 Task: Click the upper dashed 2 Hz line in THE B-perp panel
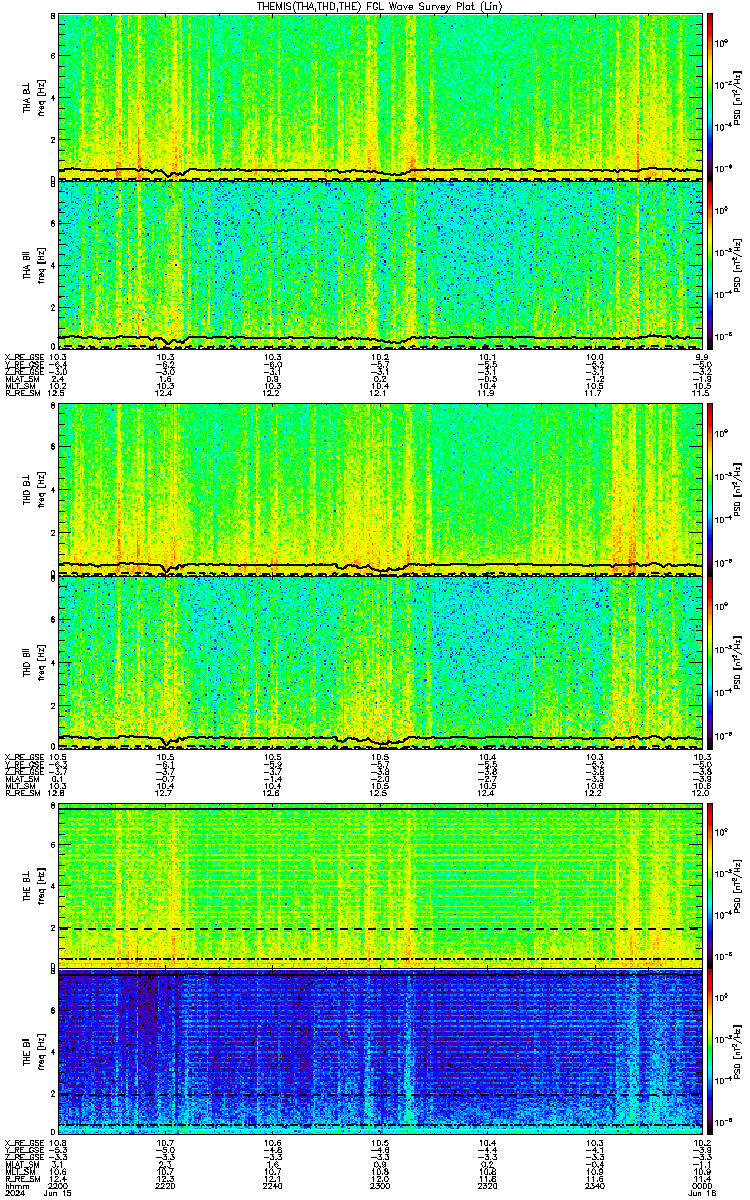pyautogui.click(x=379, y=928)
